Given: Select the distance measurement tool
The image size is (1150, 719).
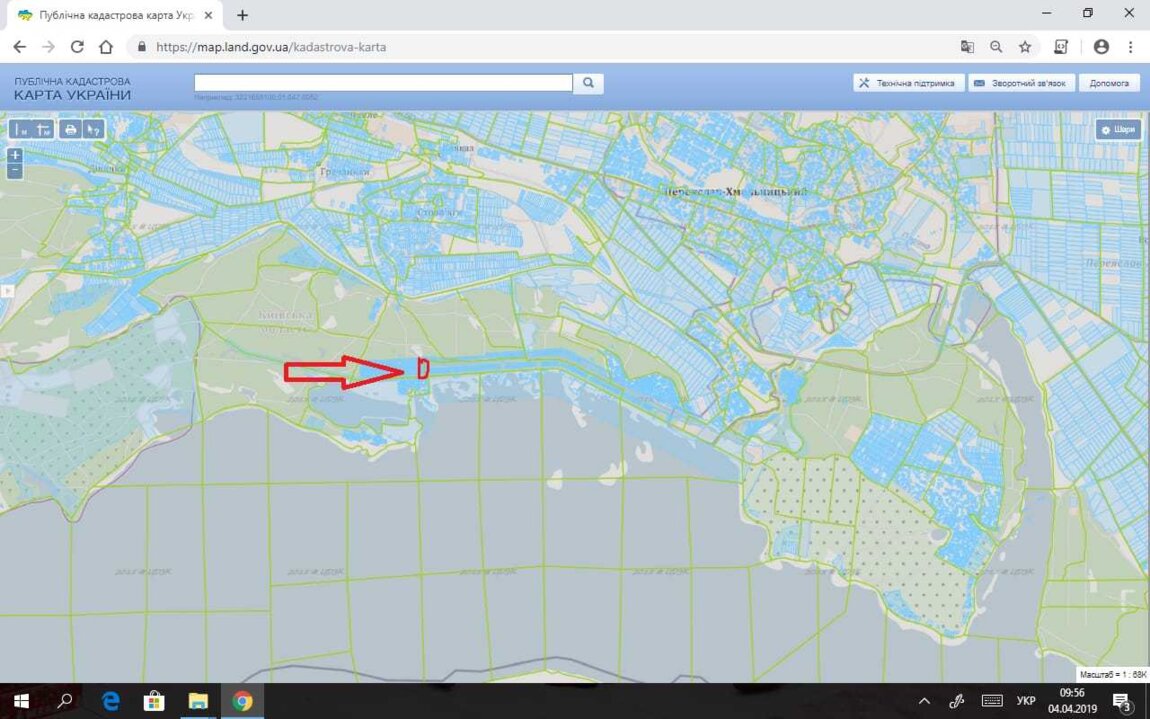Looking at the screenshot, I should (x=20, y=129).
